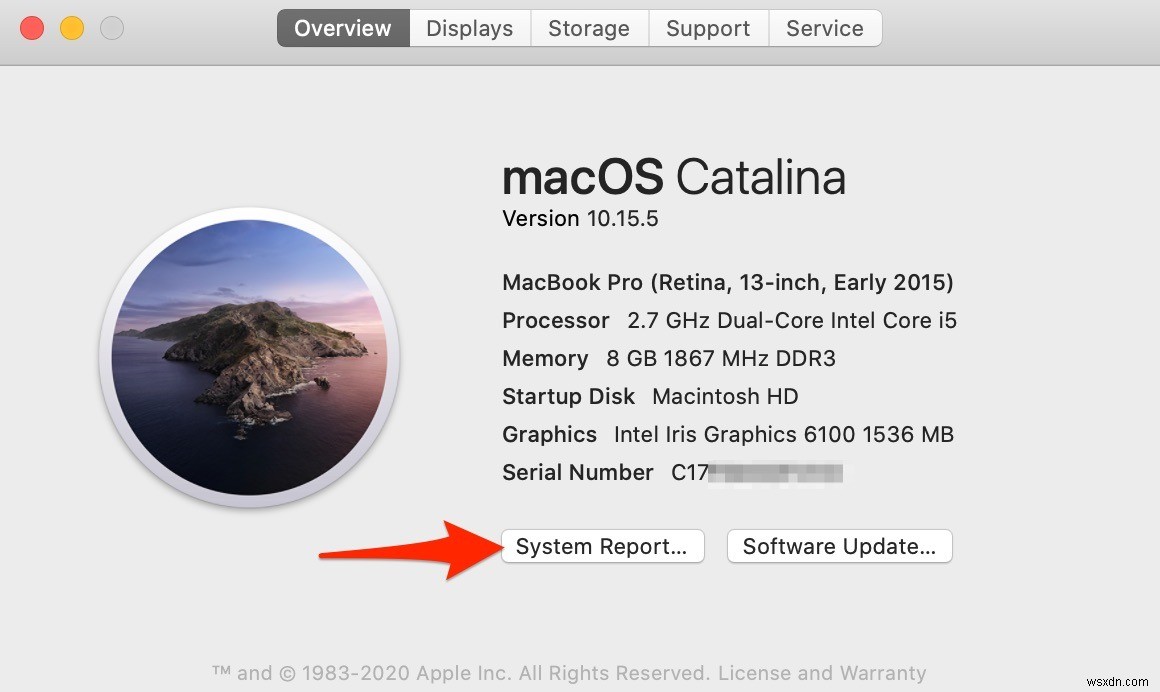The width and height of the screenshot is (1160, 692).
Task: Click the Version 10.15.5 text
Action: 579,218
